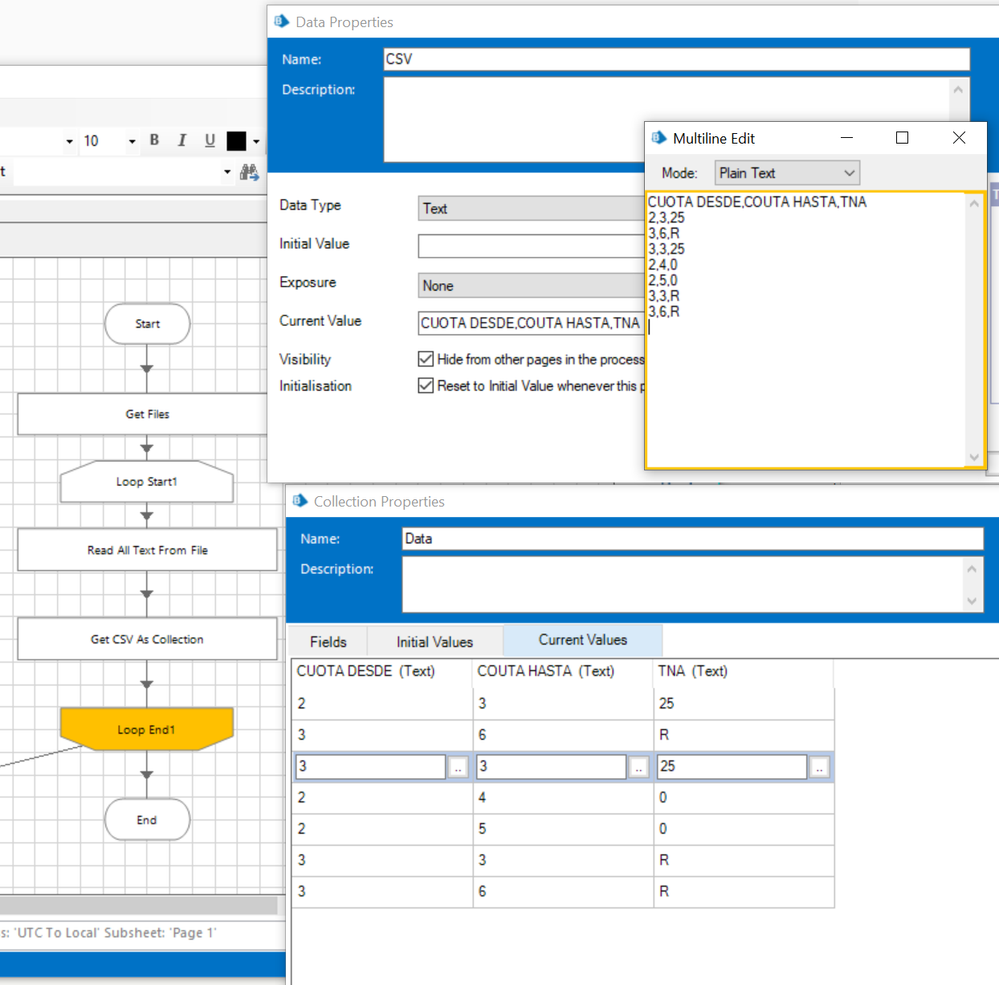The width and height of the screenshot is (999, 985).
Task: Click the binoculars find icon
Action: (x=249, y=173)
